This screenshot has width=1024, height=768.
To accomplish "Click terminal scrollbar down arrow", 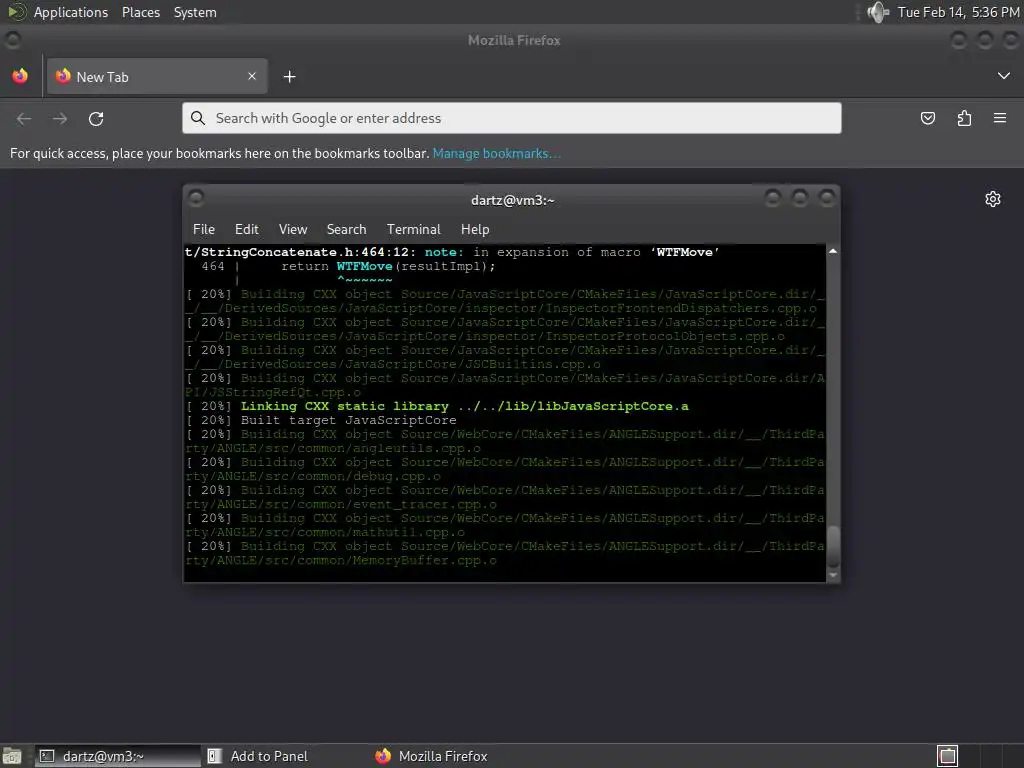I will point(833,575).
